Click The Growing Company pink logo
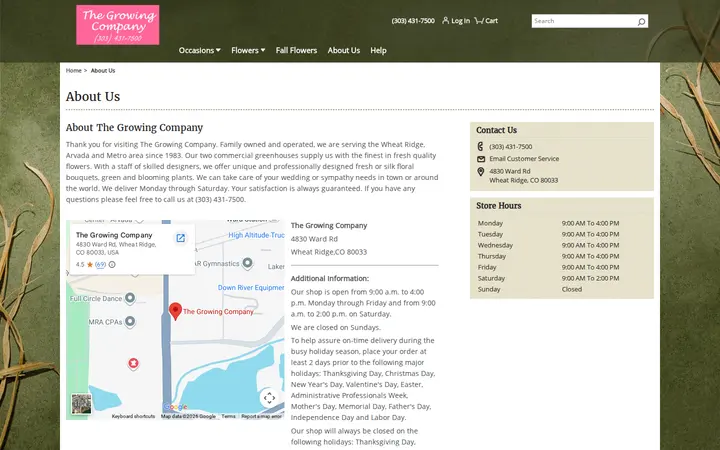This screenshot has height=450, width=720. coord(118,25)
